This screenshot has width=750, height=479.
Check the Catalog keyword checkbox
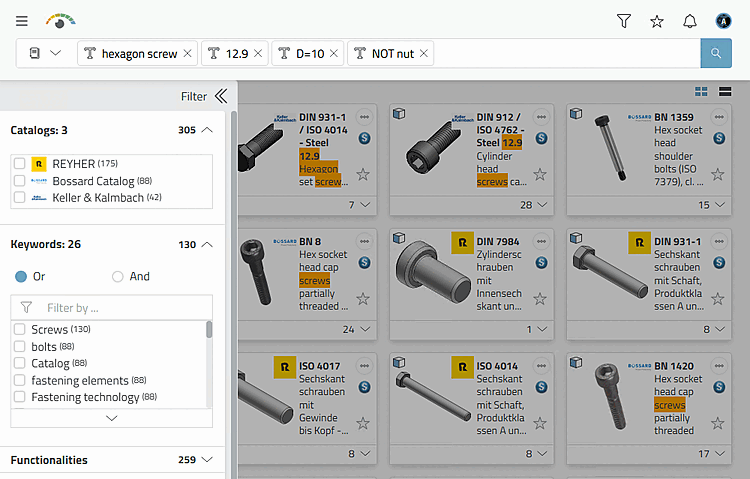click(x=20, y=363)
